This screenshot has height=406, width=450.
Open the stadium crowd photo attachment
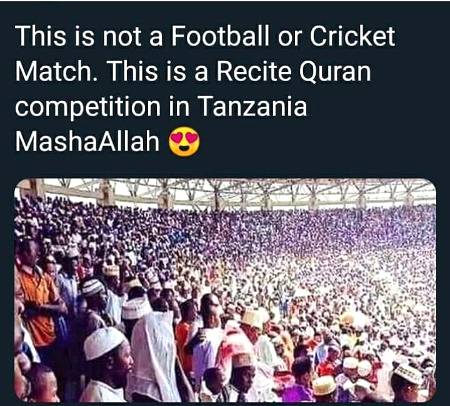point(225,290)
